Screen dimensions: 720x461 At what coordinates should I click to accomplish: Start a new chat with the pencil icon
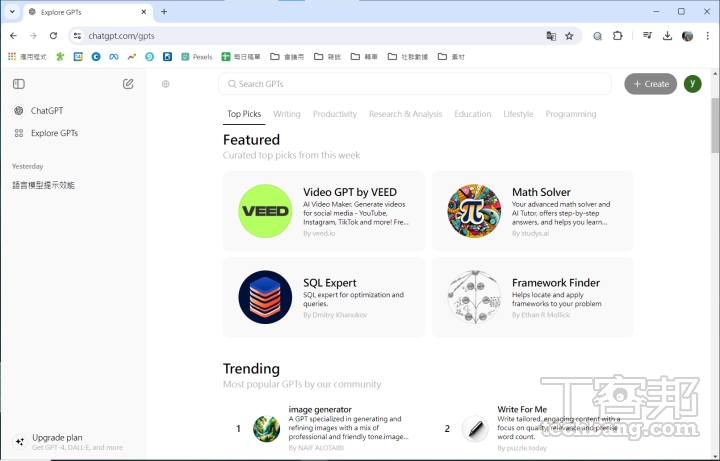[128, 84]
